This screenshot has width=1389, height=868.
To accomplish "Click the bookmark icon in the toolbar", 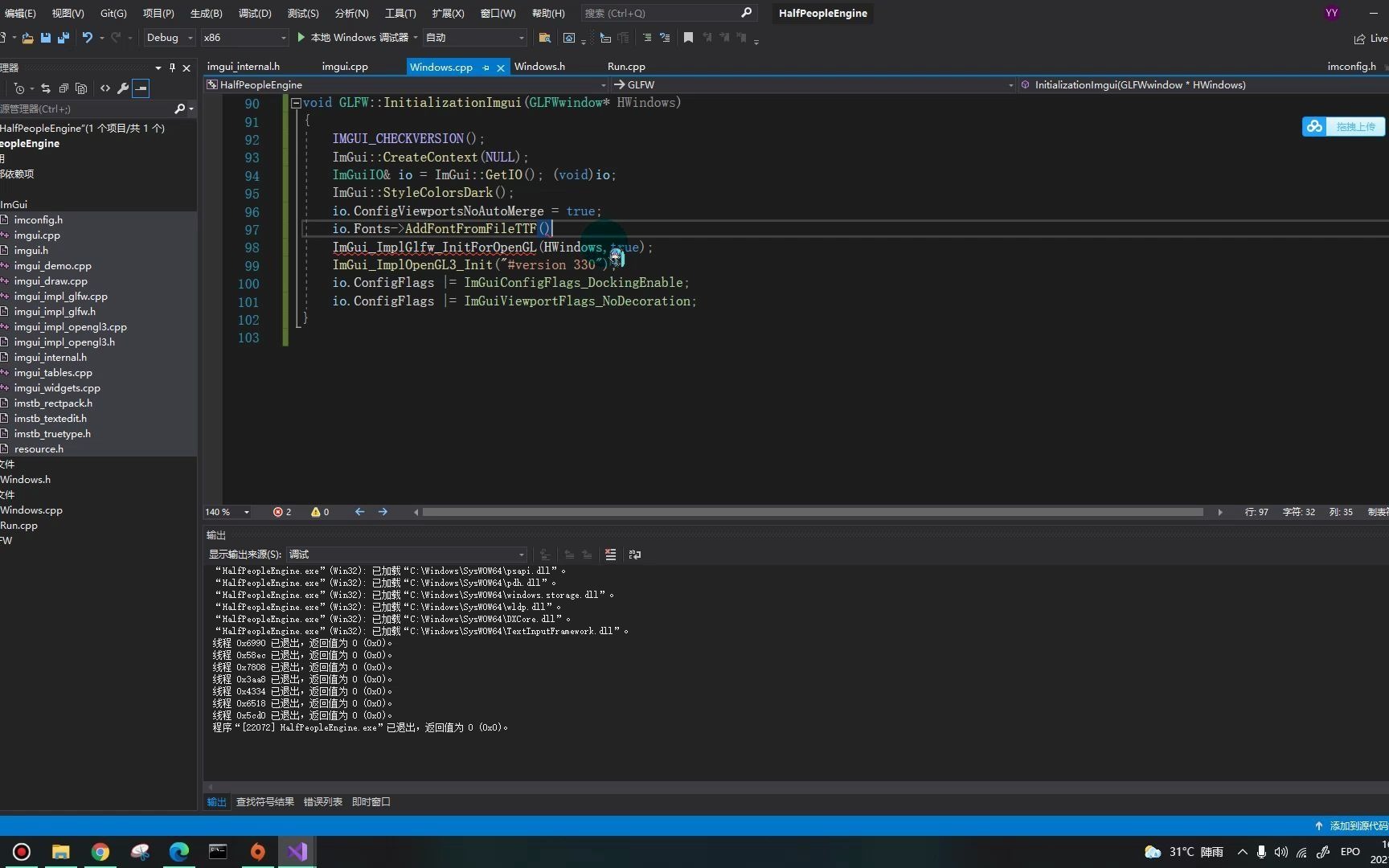I will coord(687,37).
